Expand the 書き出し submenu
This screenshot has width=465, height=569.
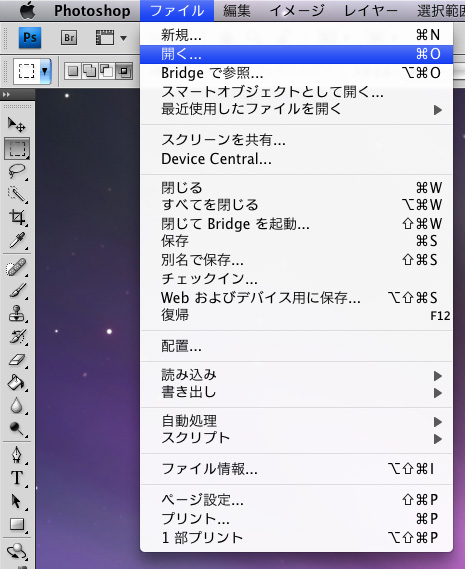297,393
